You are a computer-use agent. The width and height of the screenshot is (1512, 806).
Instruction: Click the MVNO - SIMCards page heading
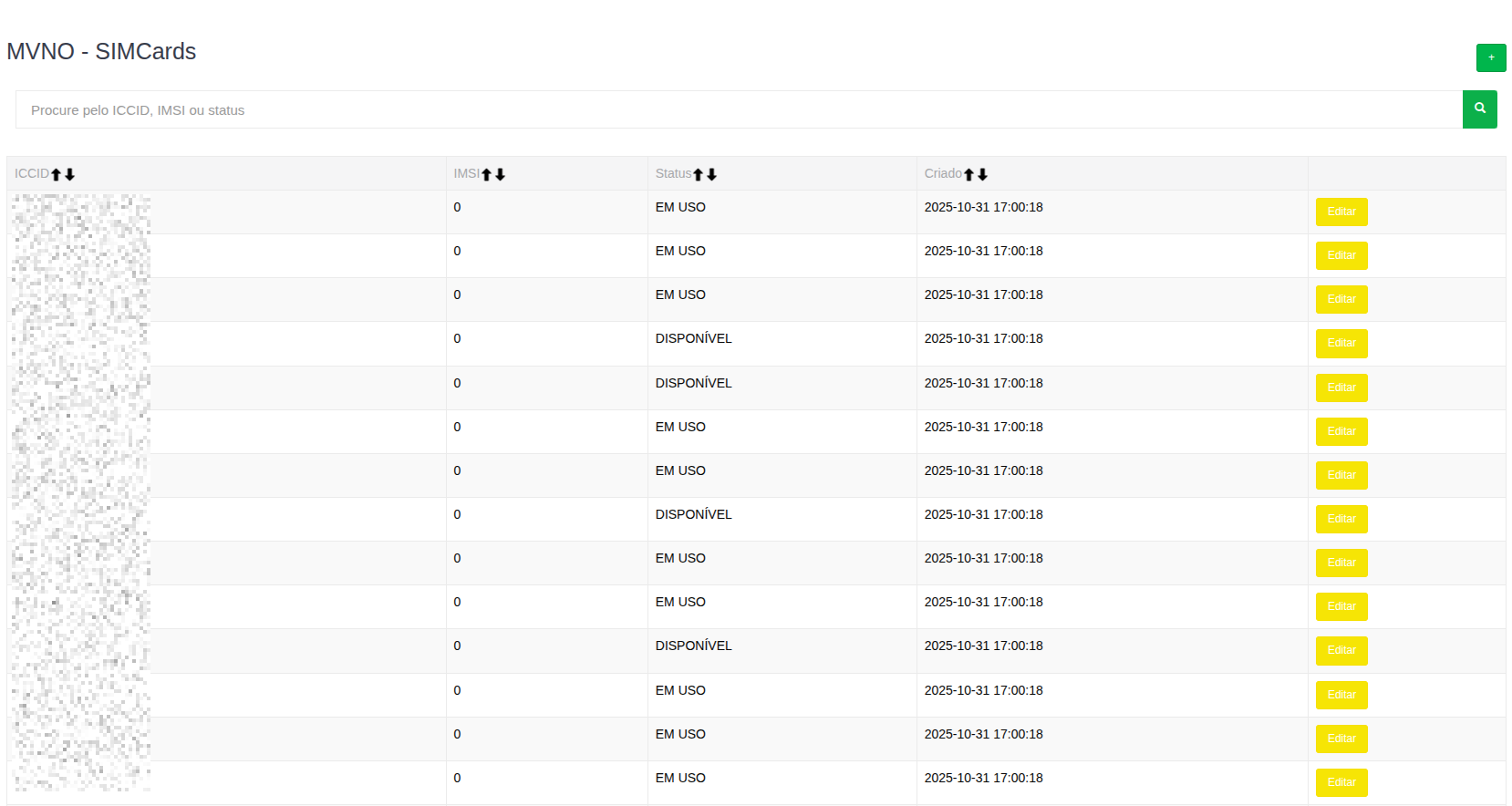101,51
